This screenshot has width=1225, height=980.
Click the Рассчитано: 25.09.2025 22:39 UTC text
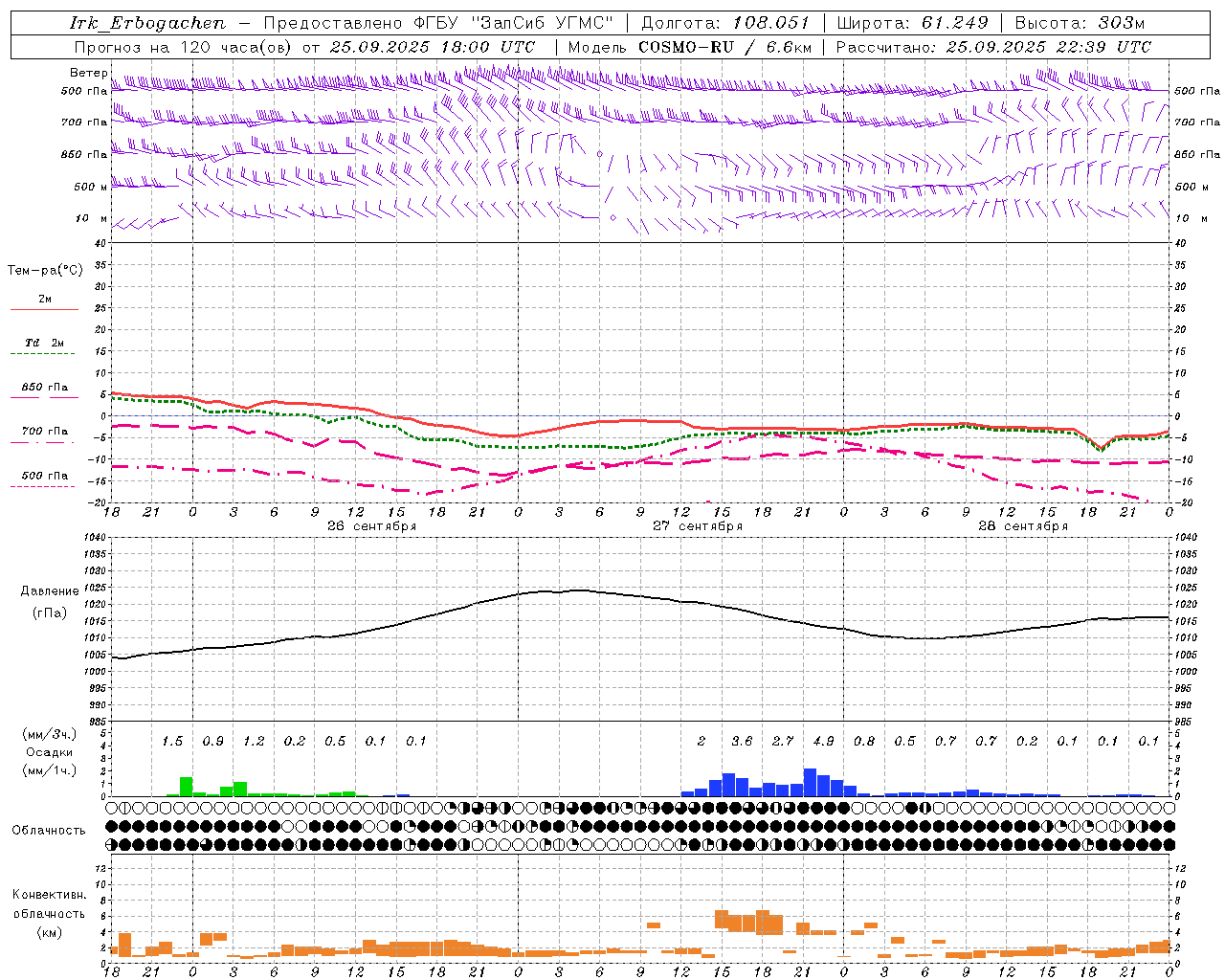tap(994, 47)
